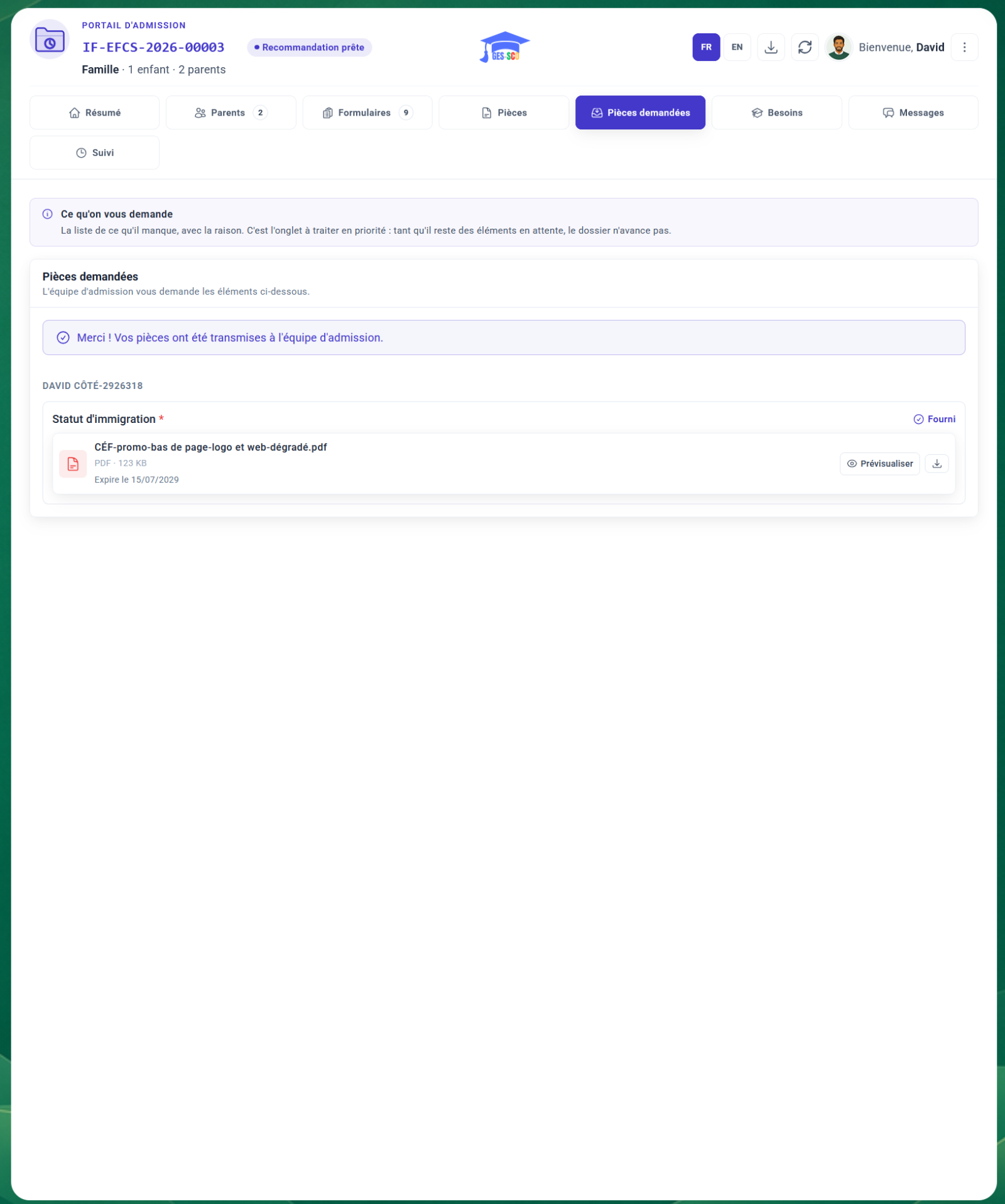Switch to the Suivi tab
Viewport: 1005px width, 1204px height.
tap(94, 153)
